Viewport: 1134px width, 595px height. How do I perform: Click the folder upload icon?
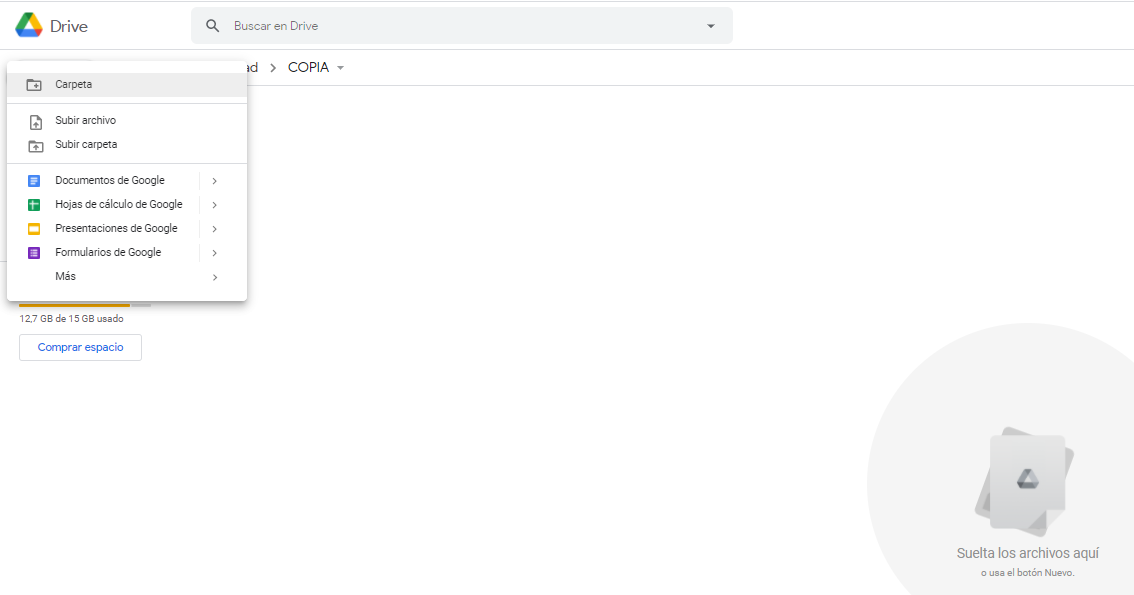pos(35,145)
